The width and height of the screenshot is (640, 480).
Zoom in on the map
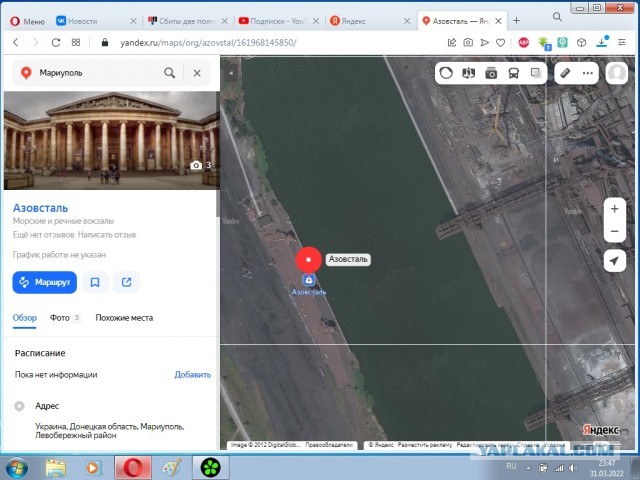pyautogui.click(x=615, y=209)
